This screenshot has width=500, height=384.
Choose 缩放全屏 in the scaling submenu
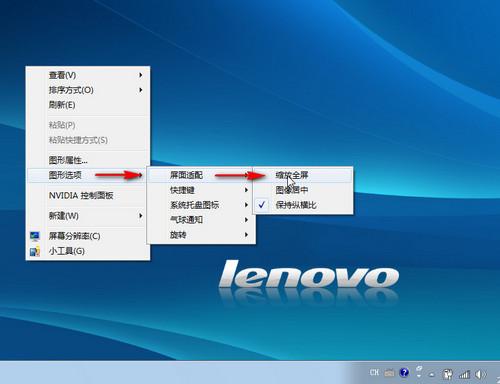(x=303, y=175)
